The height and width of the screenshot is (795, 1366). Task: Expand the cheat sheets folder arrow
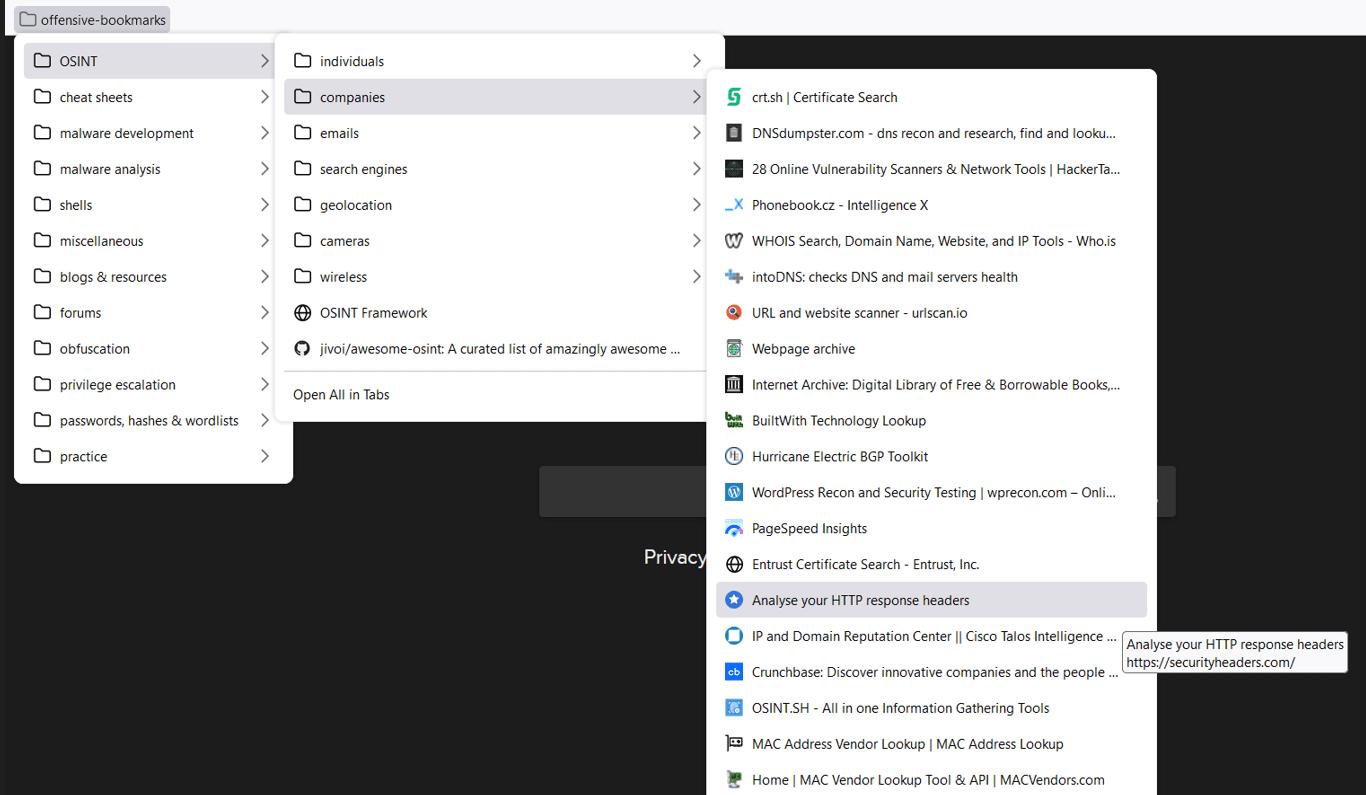click(264, 97)
